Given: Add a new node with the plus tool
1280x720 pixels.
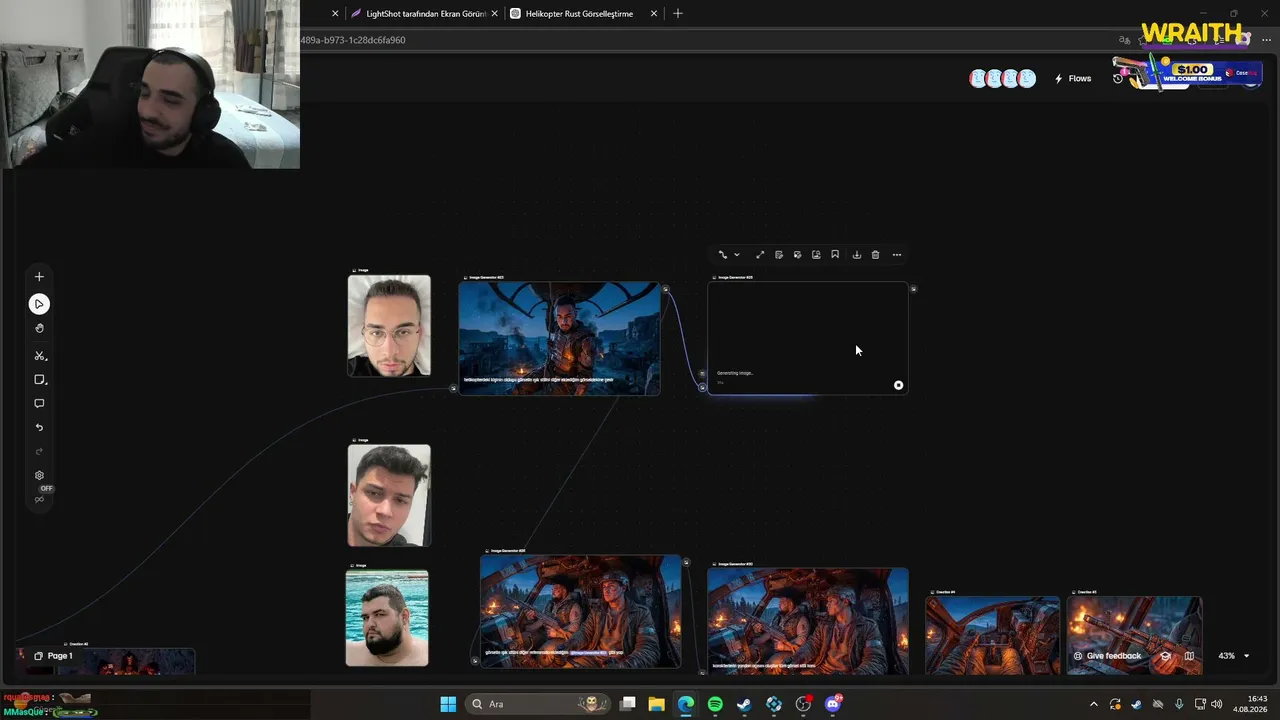Looking at the screenshot, I should 39,277.
